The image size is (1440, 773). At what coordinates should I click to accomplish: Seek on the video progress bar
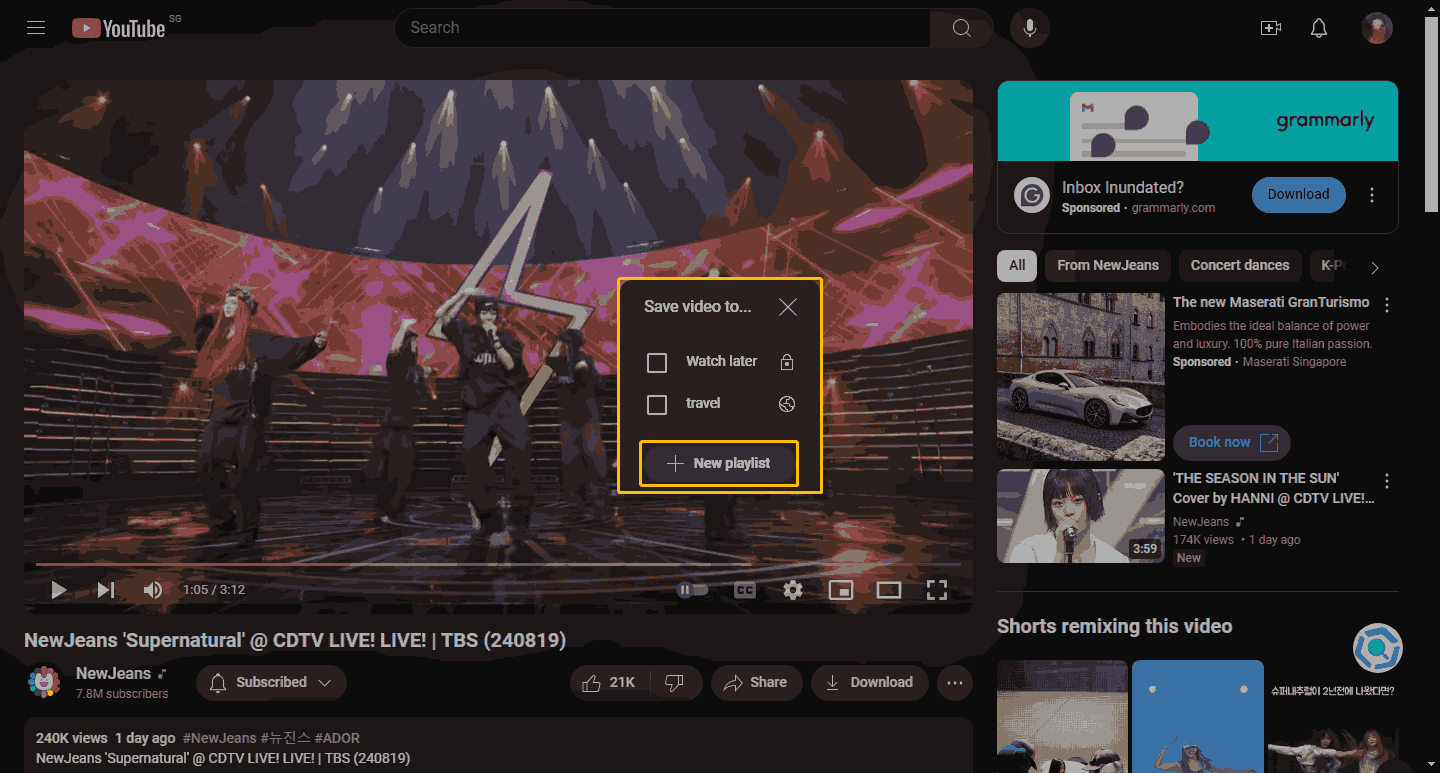[x=498, y=564]
